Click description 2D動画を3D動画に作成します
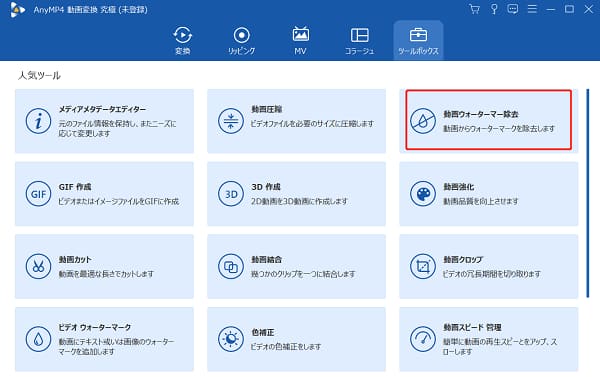600x377 pixels. tap(299, 201)
